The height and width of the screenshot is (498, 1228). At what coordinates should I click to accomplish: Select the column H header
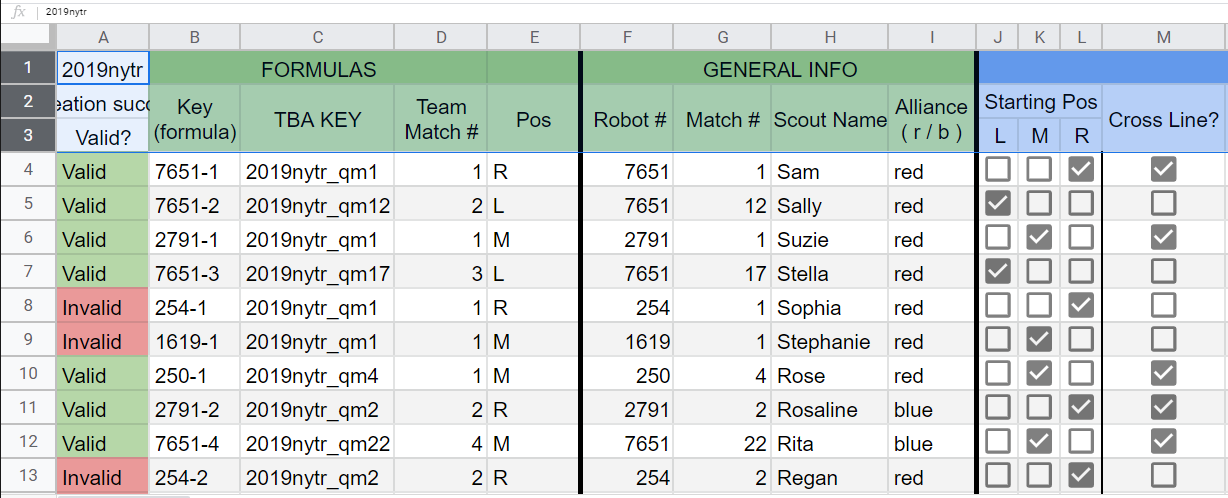pyautogui.click(x=830, y=37)
